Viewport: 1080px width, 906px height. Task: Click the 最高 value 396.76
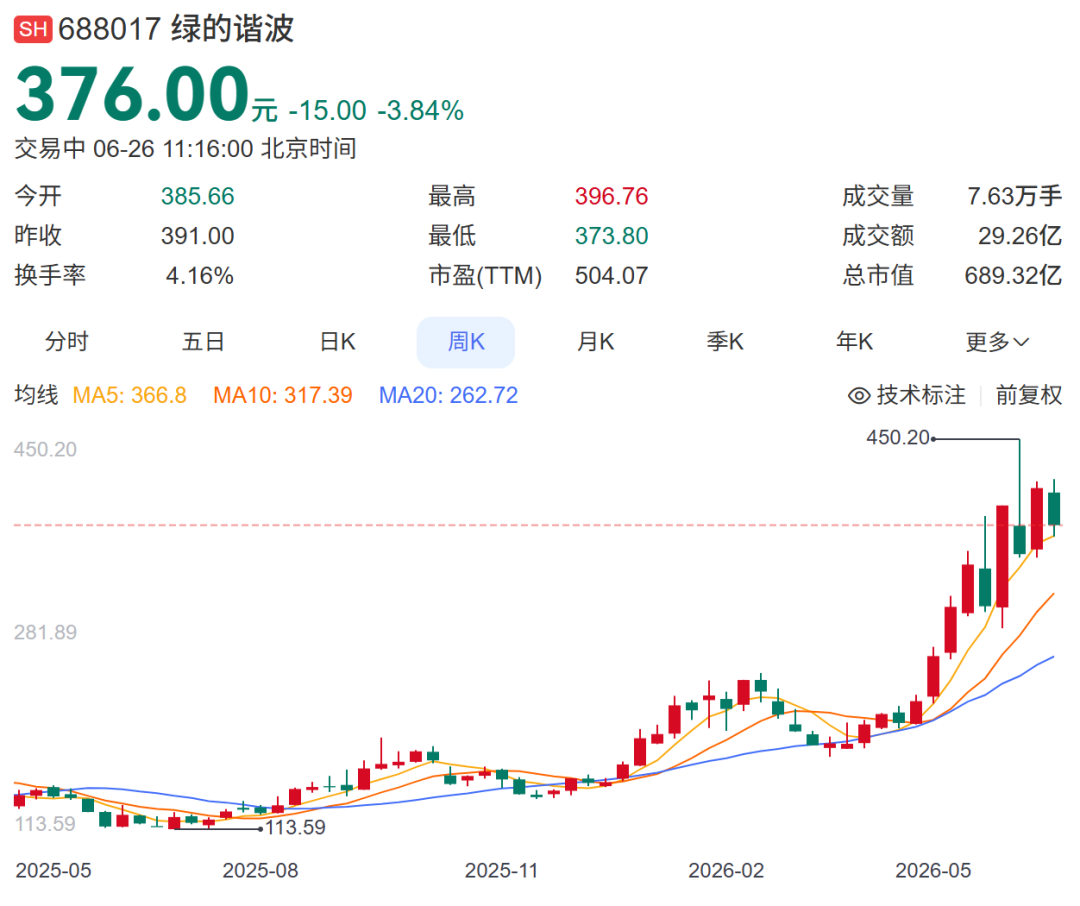[612, 196]
